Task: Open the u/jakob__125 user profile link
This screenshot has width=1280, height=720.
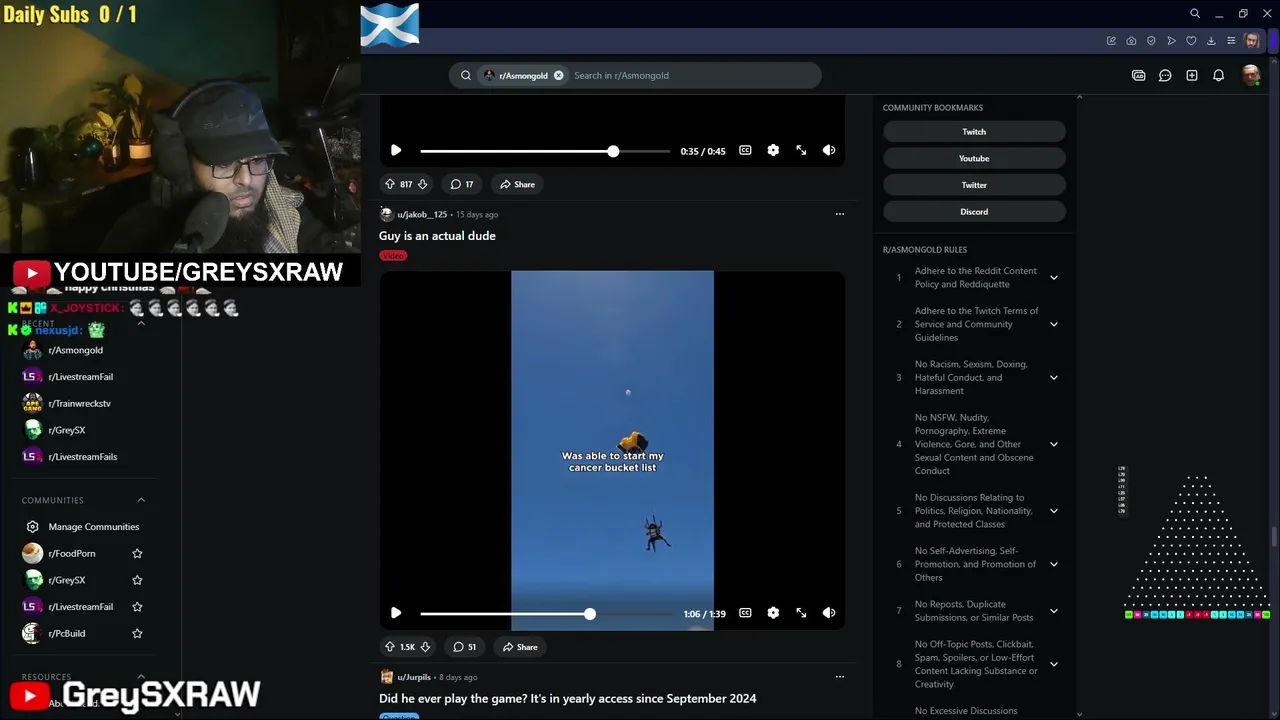Action: click(x=422, y=214)
